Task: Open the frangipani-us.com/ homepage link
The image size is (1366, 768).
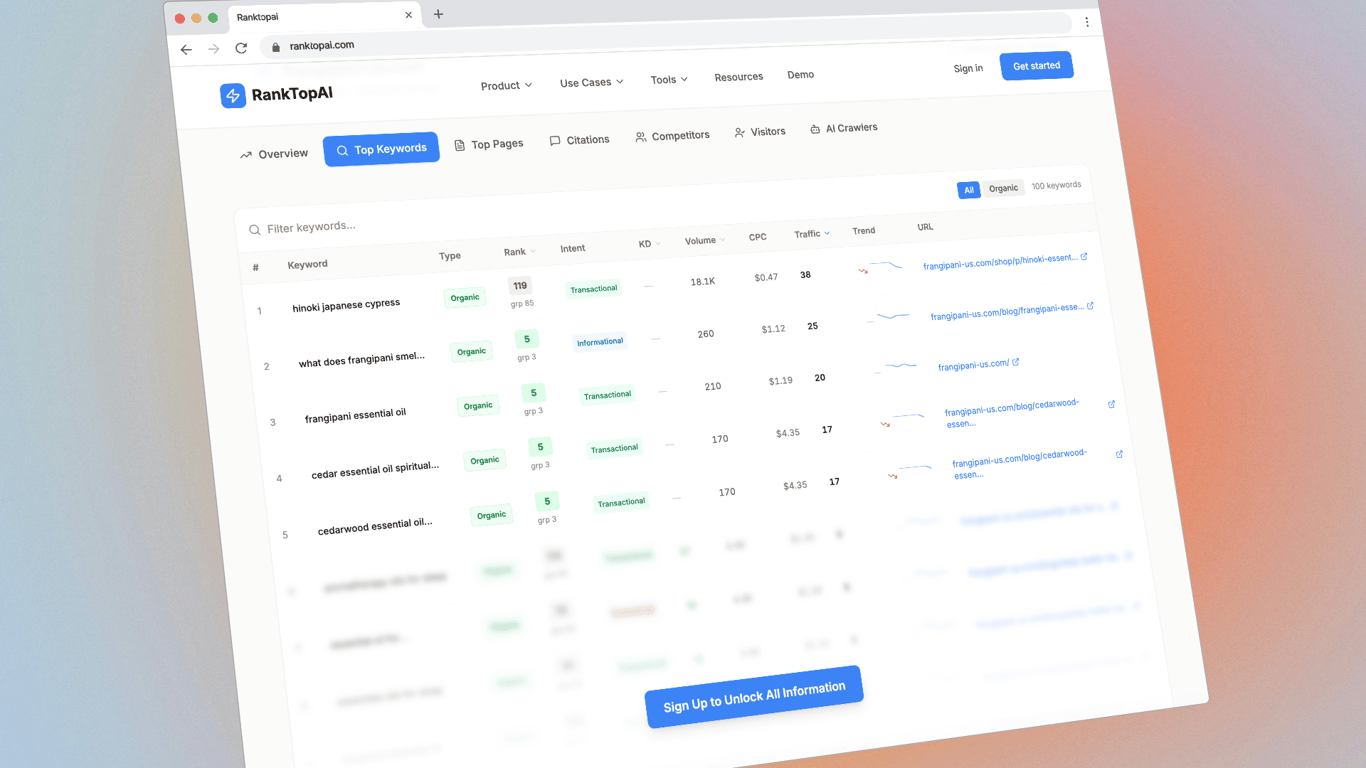Action: (973, 365)
